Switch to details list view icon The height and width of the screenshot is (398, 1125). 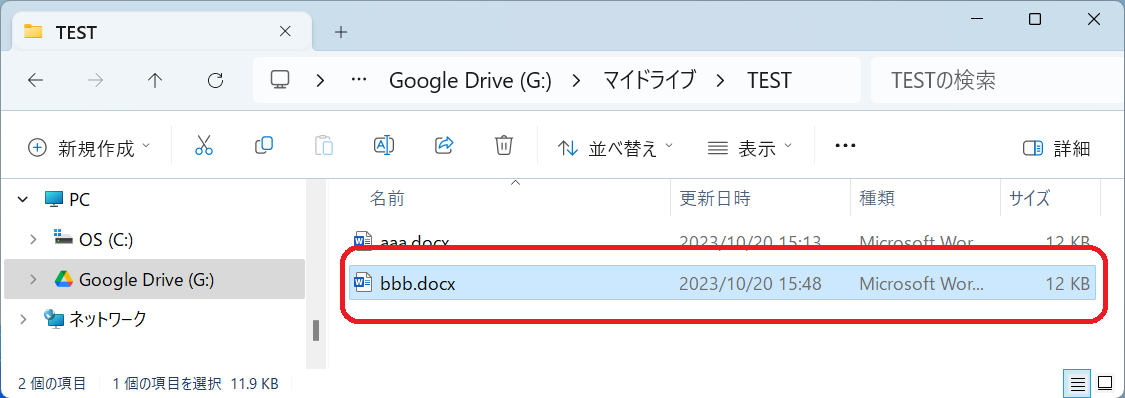point(1078,384)
